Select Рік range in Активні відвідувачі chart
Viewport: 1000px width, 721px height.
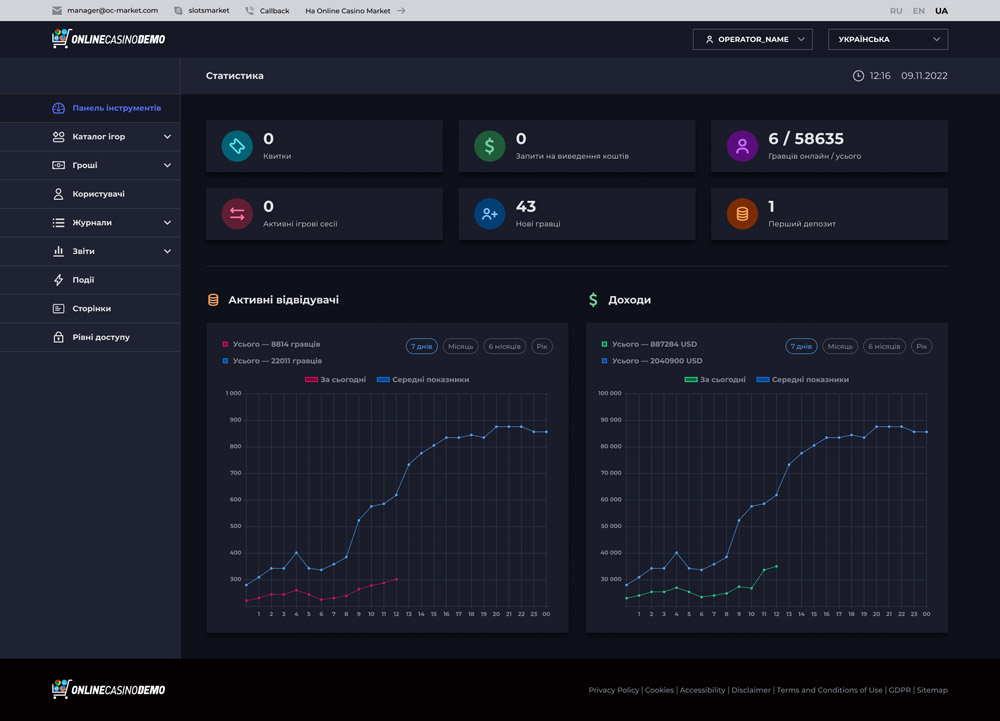tap(541, 346)
